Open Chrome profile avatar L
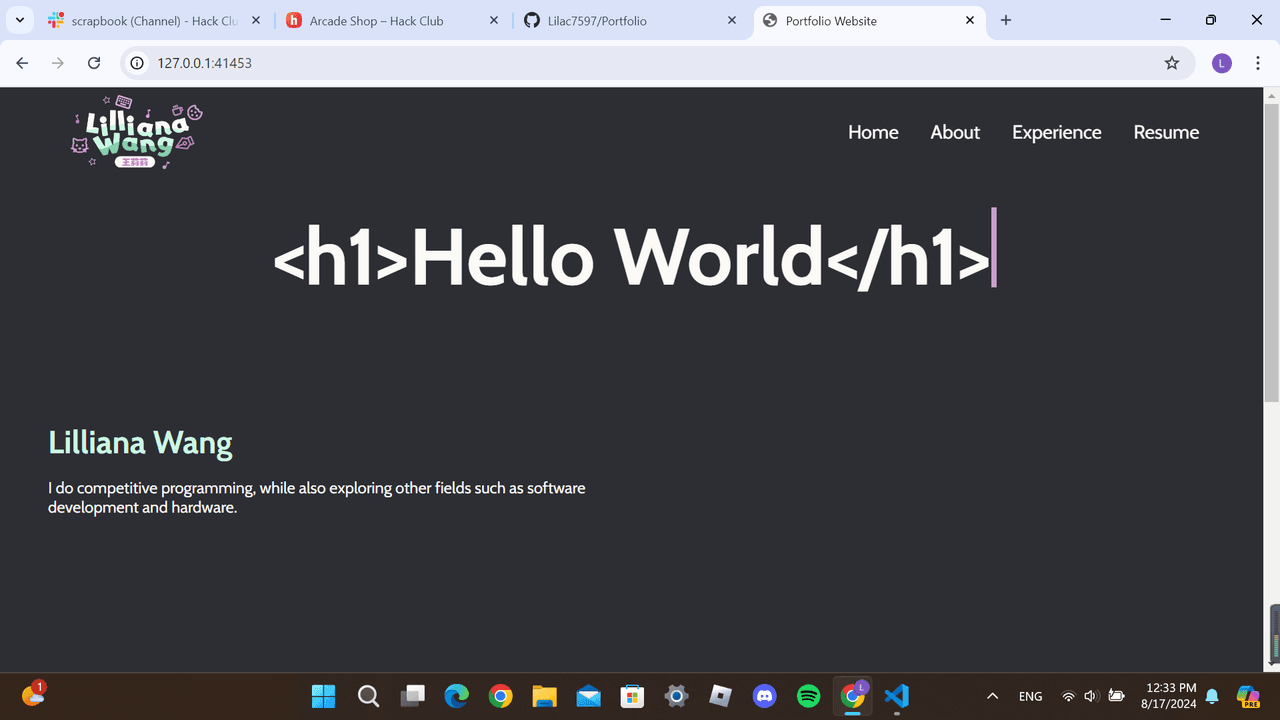Image resolution: width=1280 pixels, height=720 pixels. [1221, 63]
